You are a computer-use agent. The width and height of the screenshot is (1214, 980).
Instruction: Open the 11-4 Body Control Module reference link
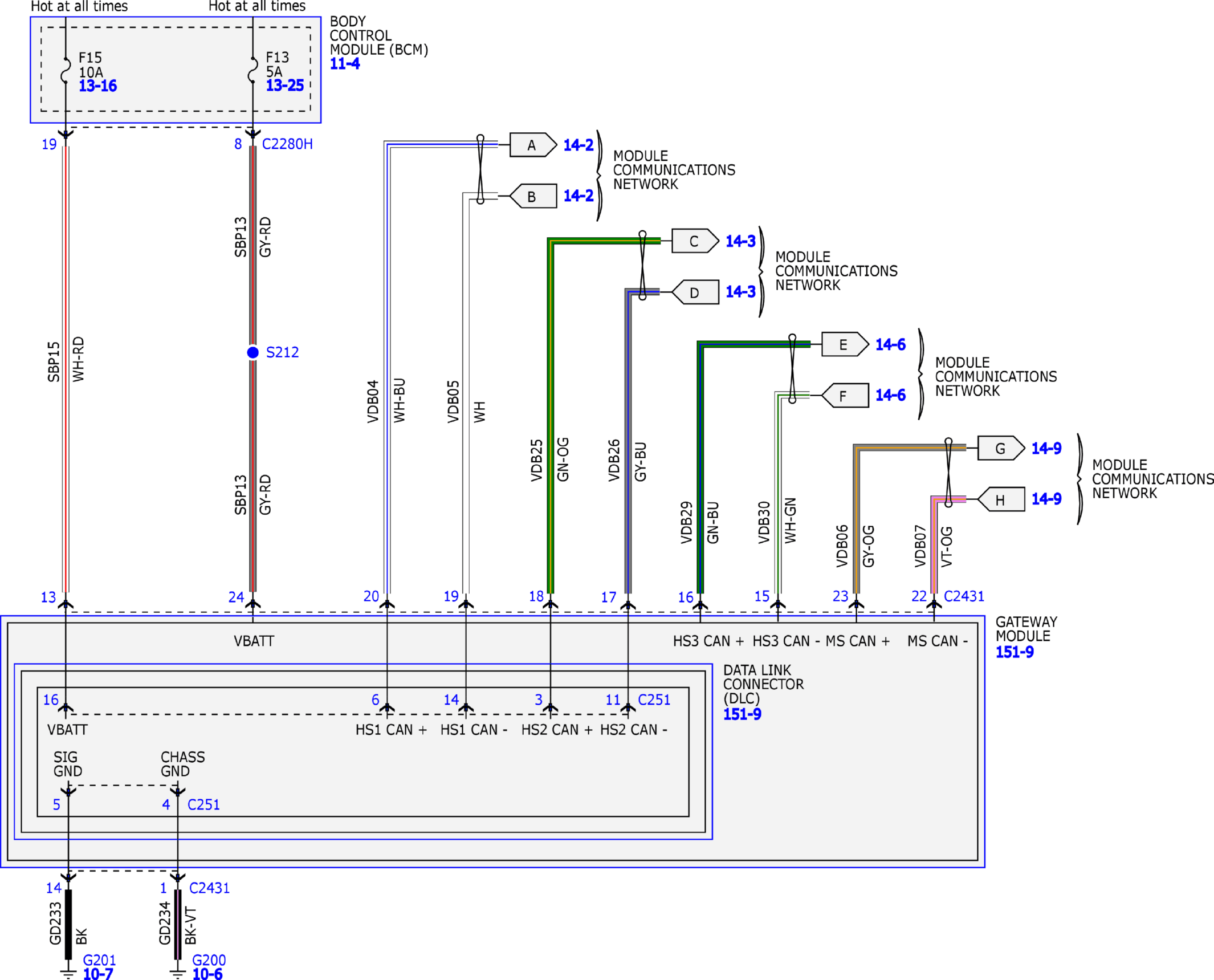(x=345, y=64)
